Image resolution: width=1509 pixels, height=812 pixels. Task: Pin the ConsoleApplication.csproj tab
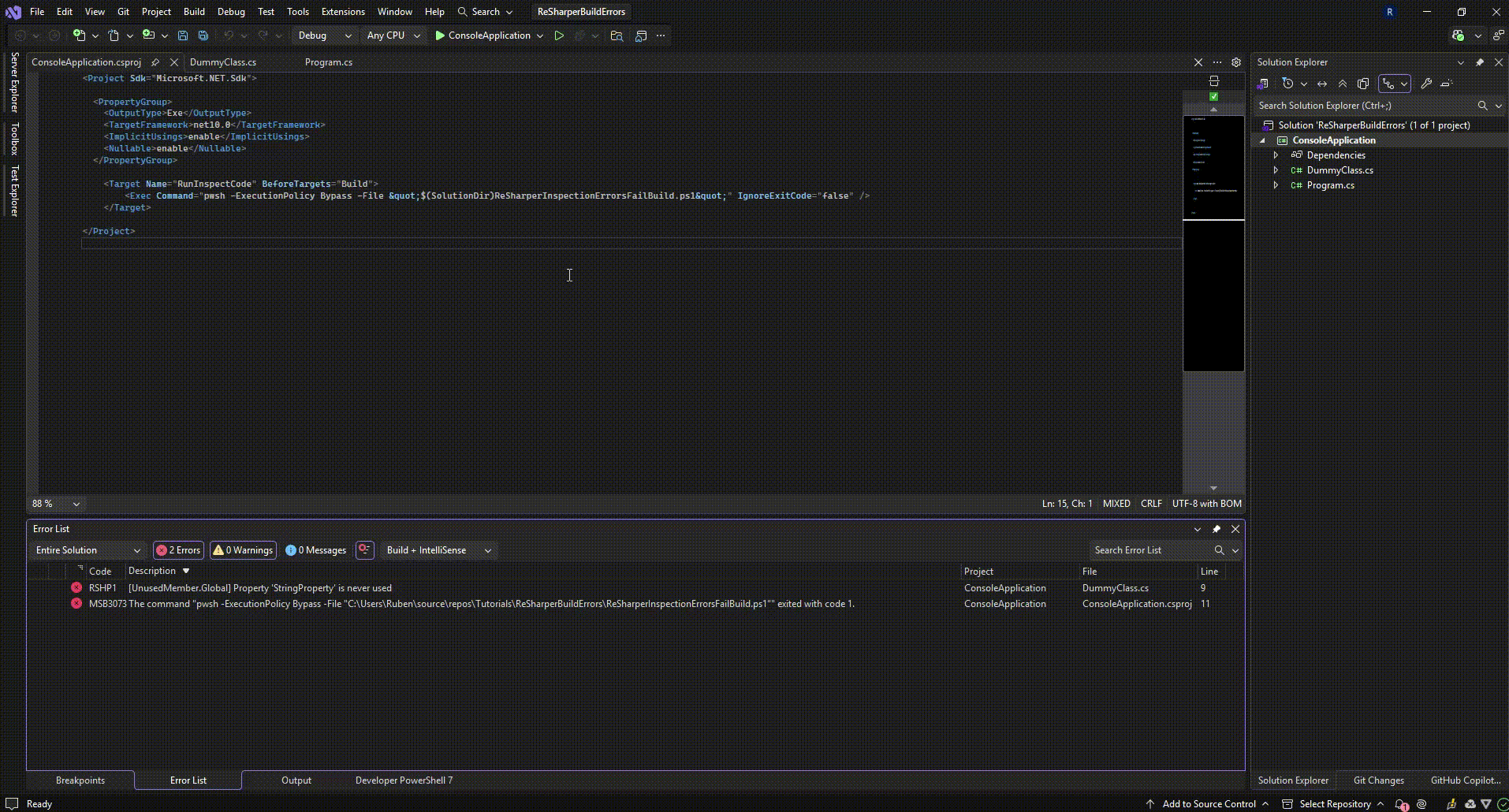point(155,62)
